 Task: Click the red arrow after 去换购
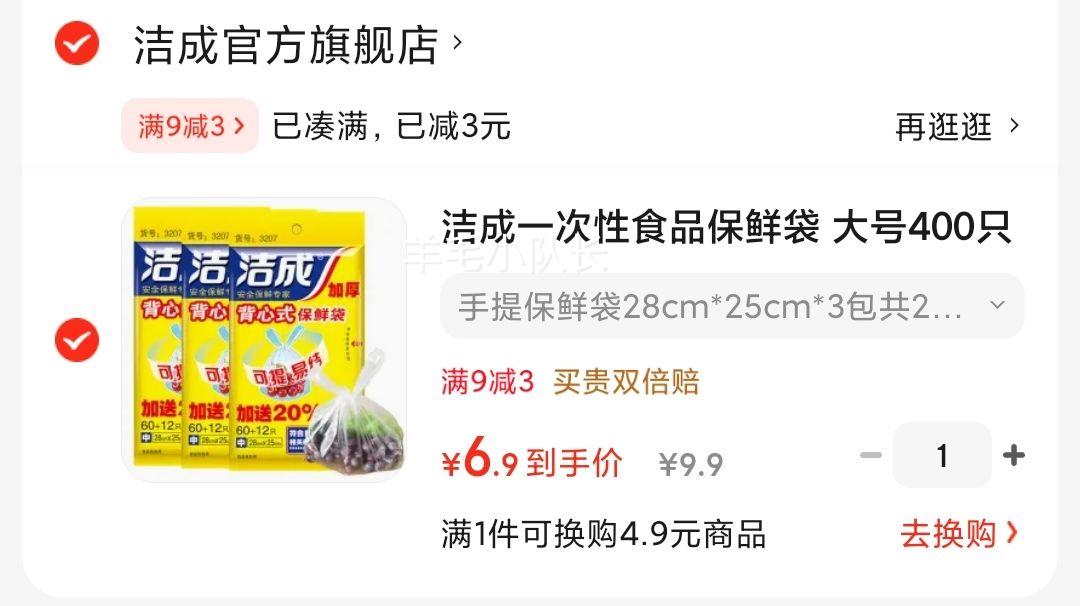1011,533
